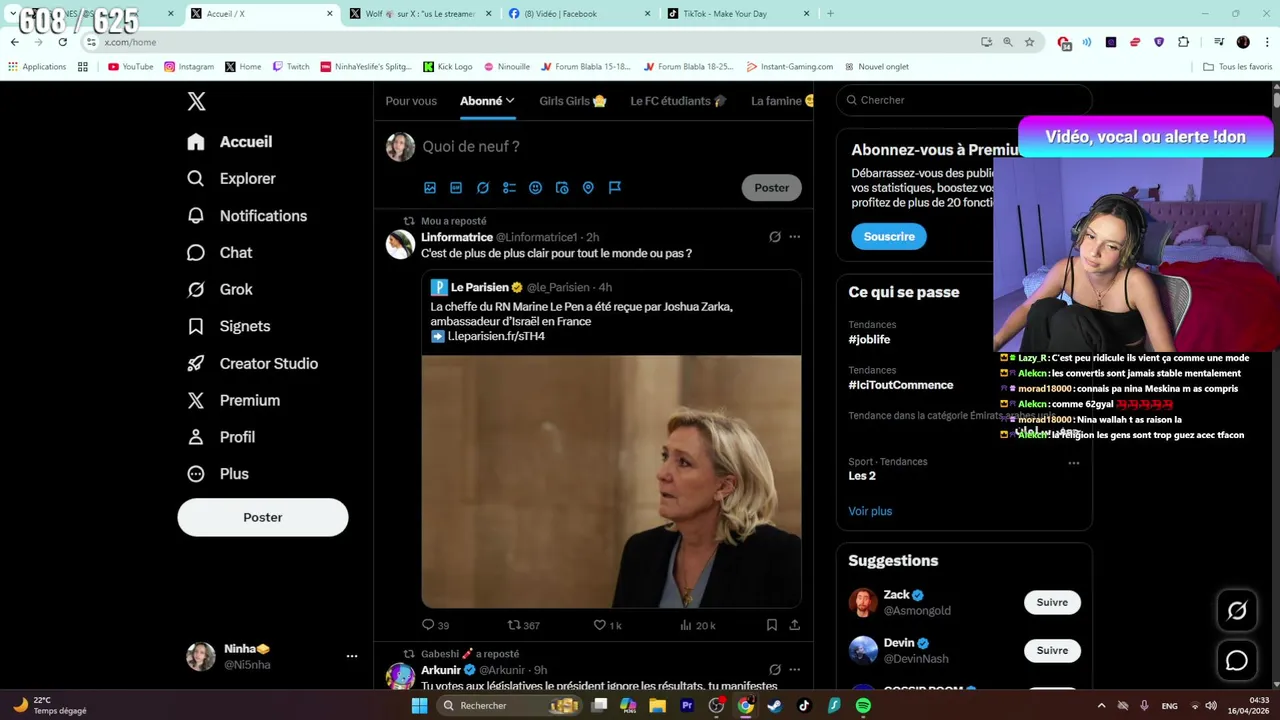Open Twitch bookmark
This screenshot has width=1280, height=720.
291,67
